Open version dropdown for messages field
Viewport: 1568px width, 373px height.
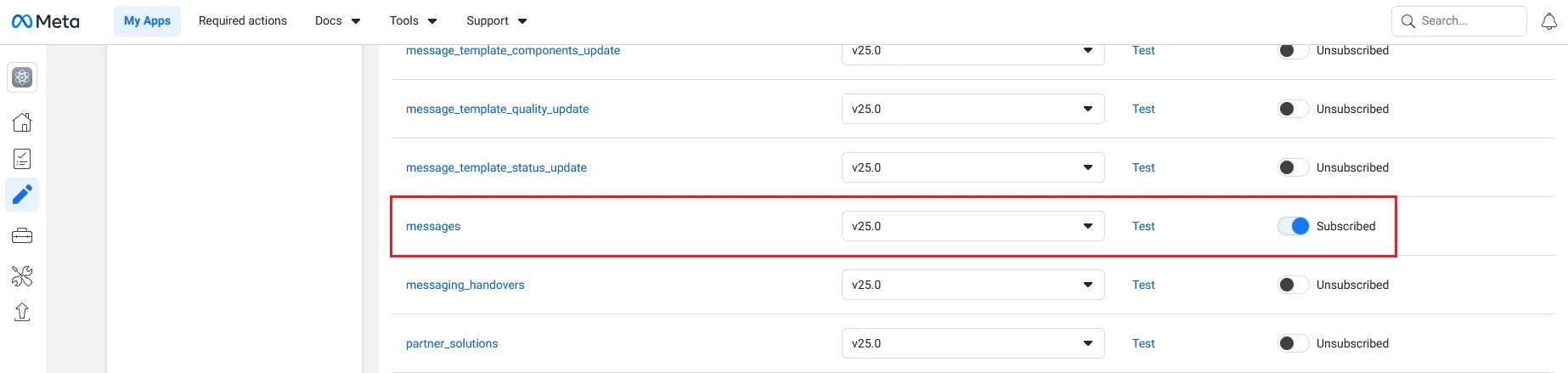[x=973, y=226]
